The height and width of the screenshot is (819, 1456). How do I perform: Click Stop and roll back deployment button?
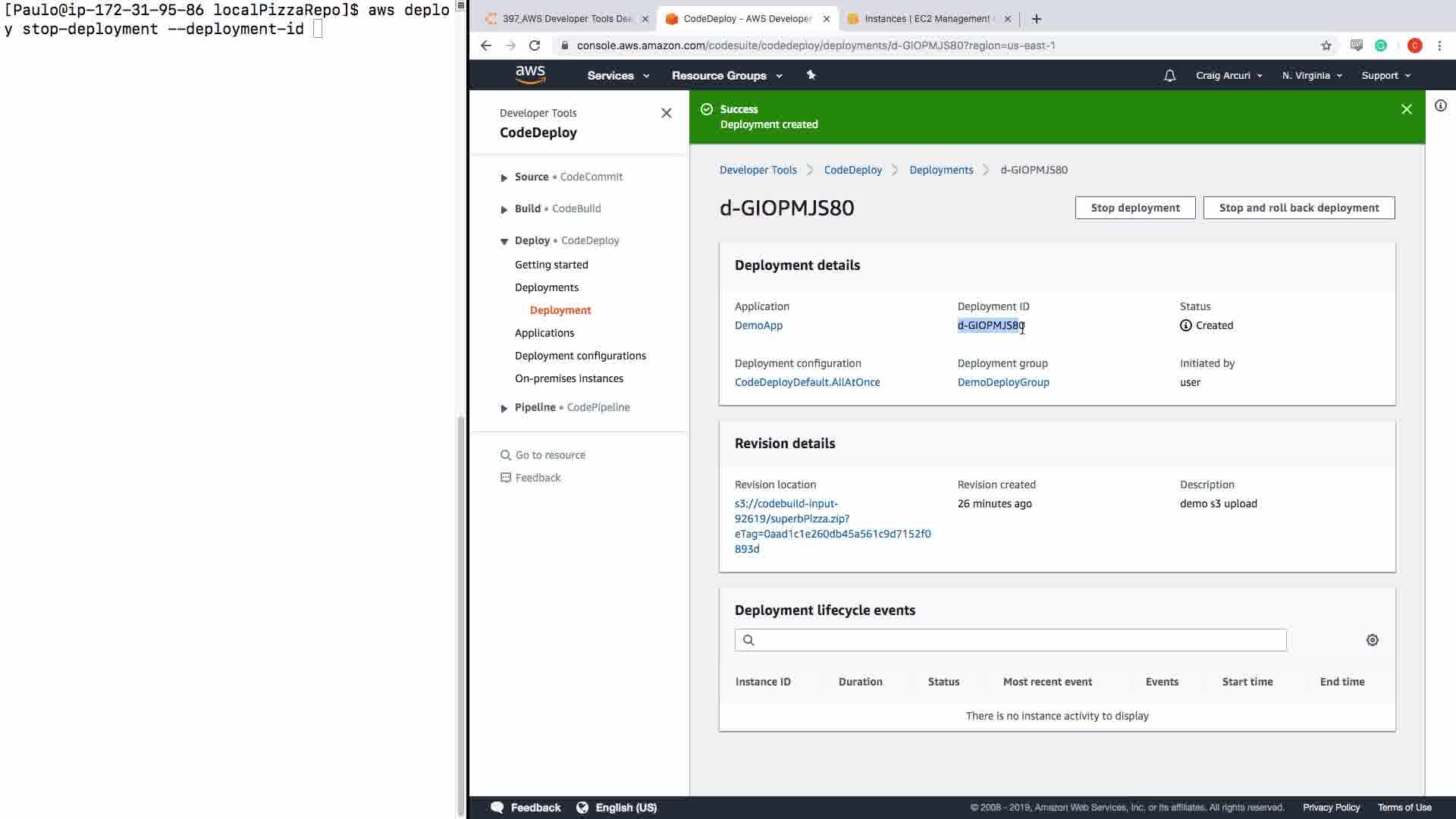[1298, 208]
